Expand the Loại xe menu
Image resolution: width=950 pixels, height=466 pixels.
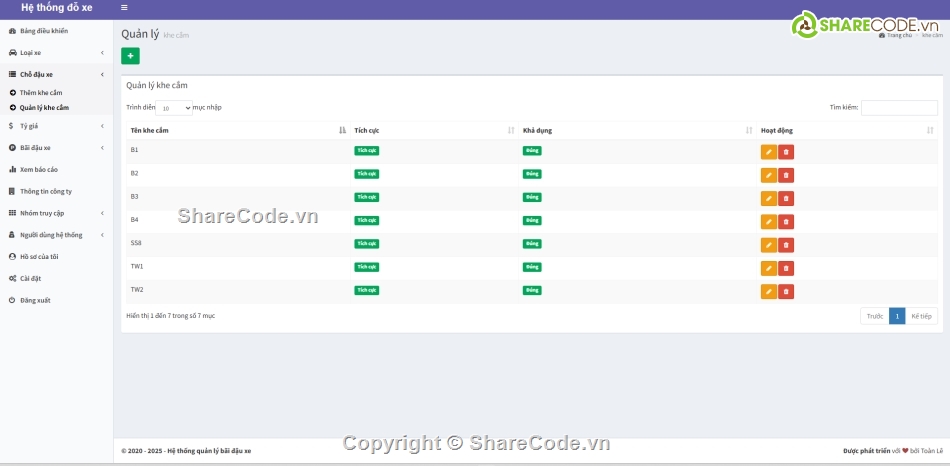[56, 53]
